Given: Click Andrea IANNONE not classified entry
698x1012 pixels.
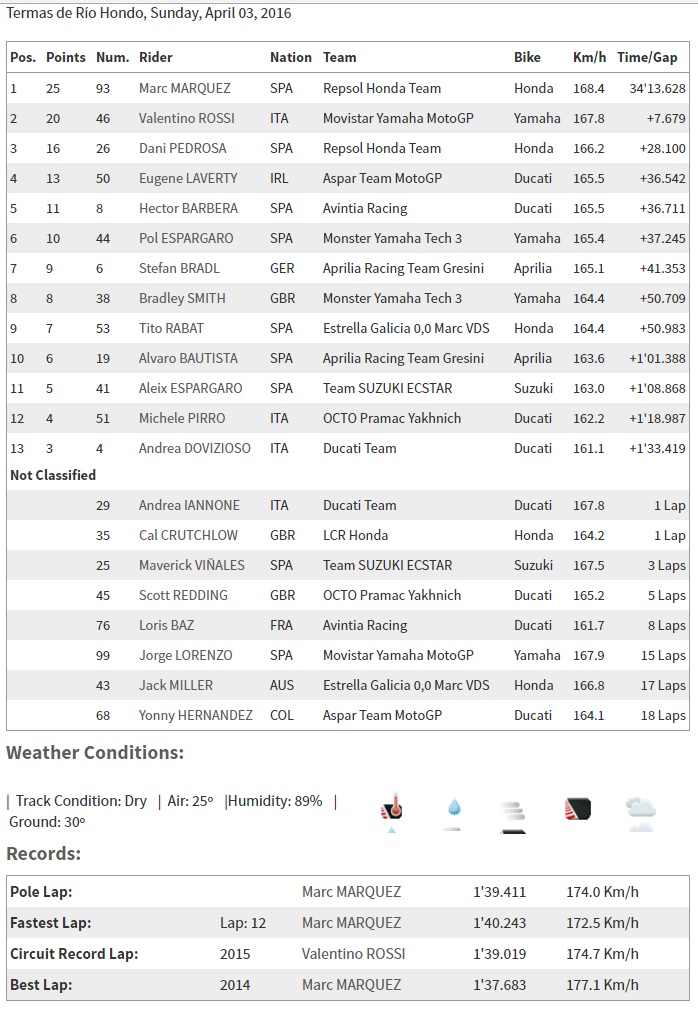Looking at the screenshot, I should (189, 505).
